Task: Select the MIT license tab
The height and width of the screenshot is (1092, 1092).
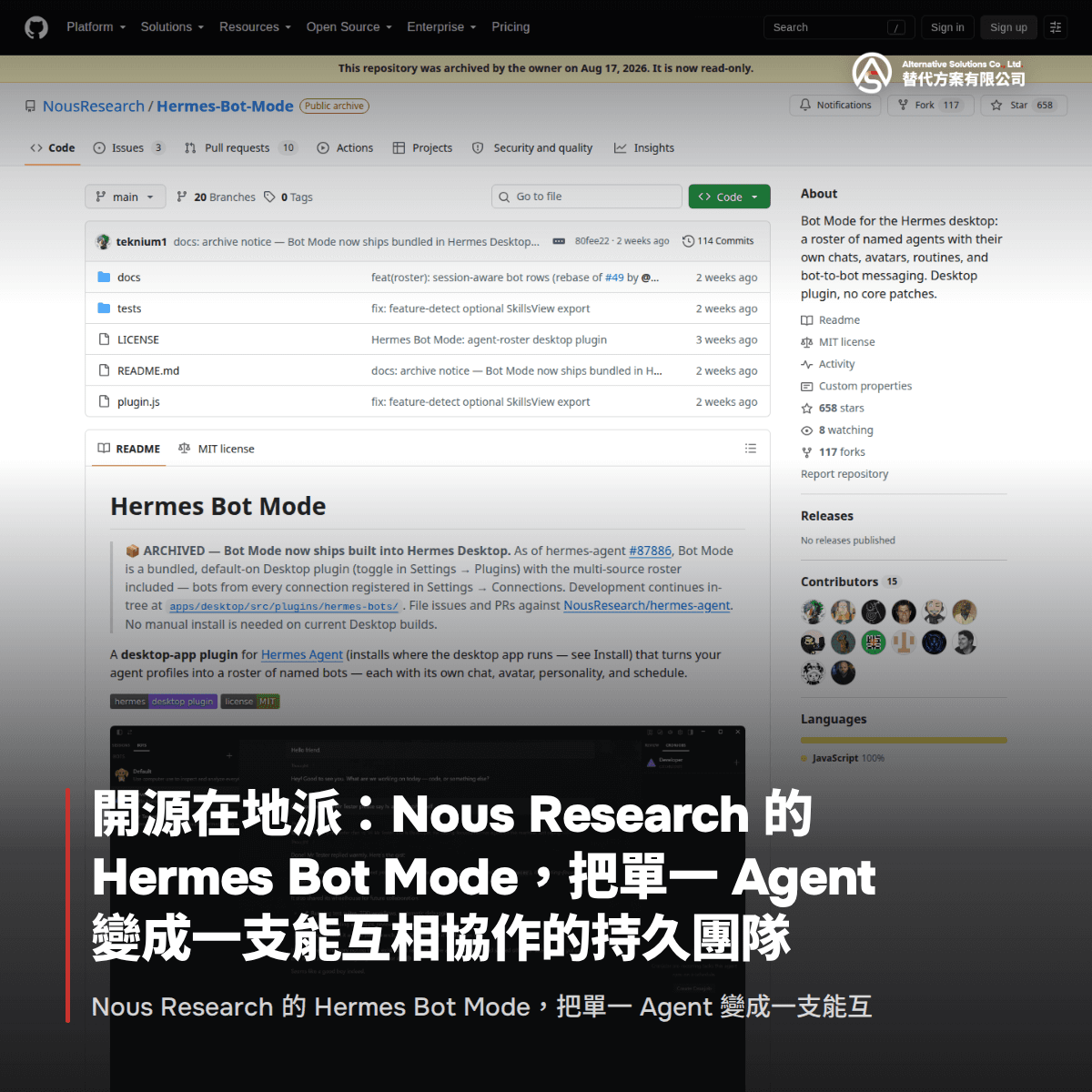Action: pos(217,449)
